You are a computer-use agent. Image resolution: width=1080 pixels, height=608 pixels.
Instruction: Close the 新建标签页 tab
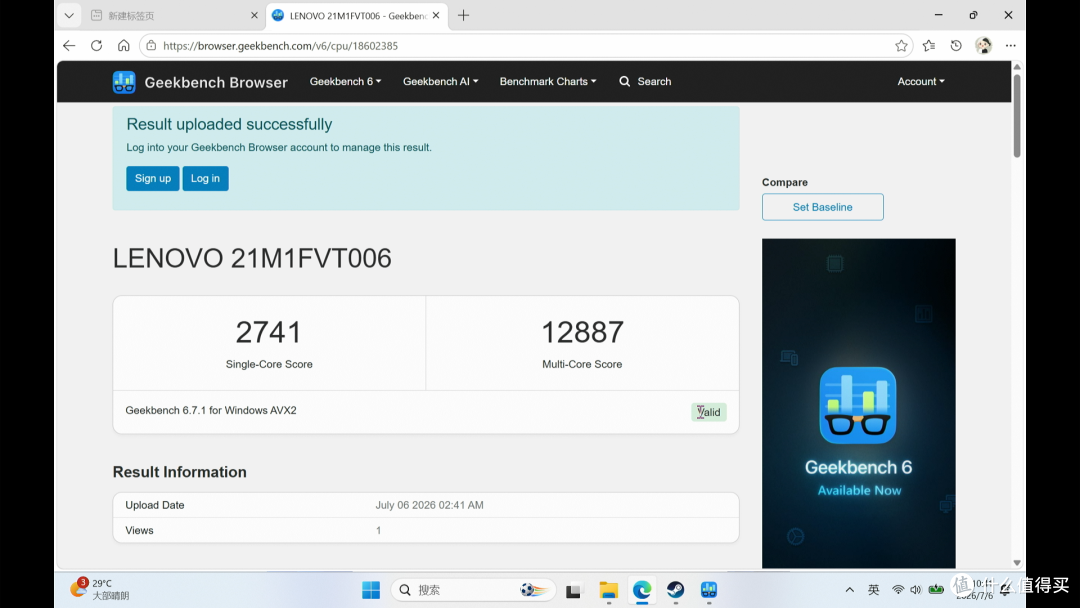[x=254, y=15]
